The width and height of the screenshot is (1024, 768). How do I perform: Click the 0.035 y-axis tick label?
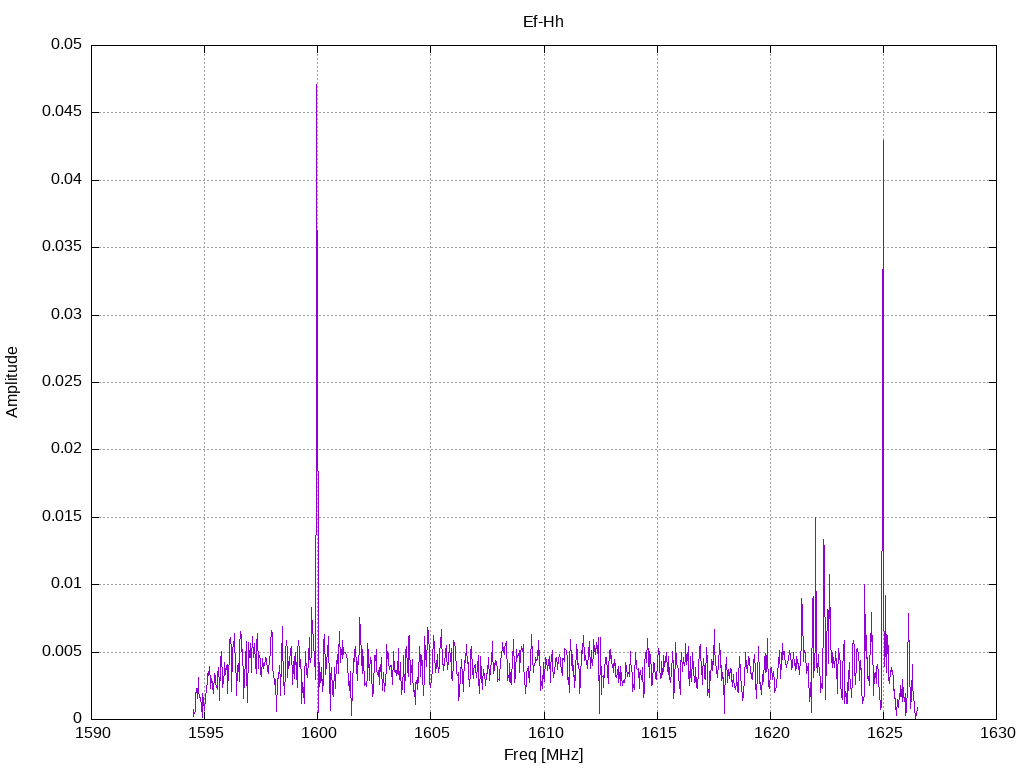(x=62, y=247)
